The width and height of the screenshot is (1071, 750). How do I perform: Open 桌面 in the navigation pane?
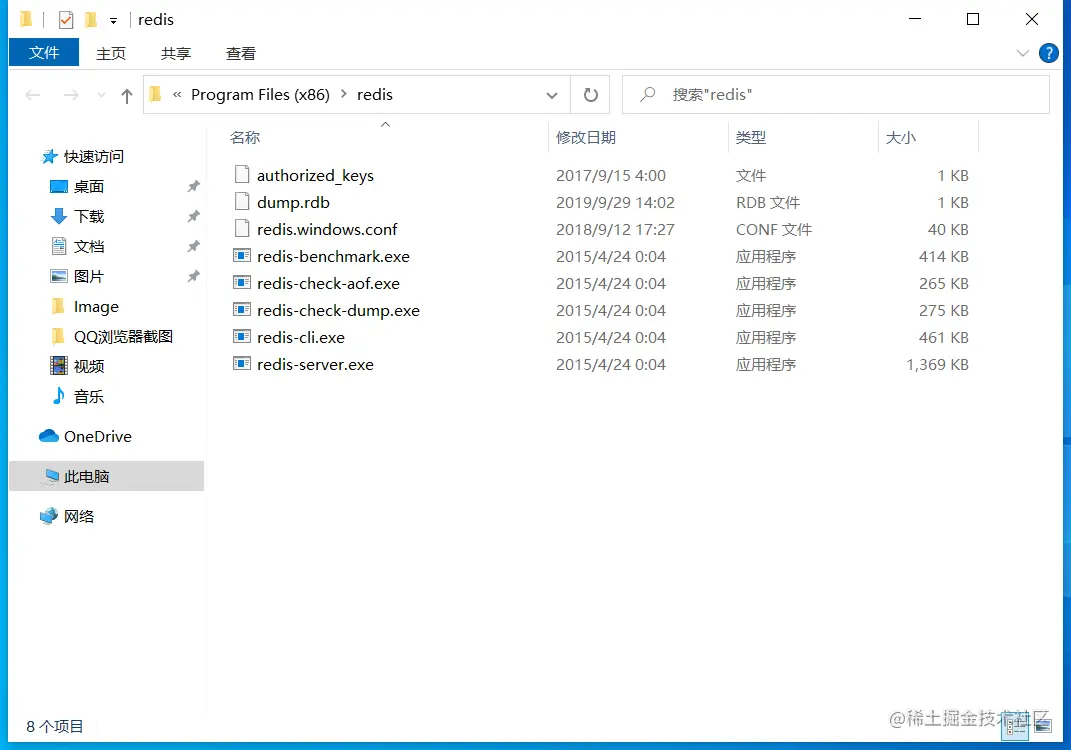pos(89,186)
